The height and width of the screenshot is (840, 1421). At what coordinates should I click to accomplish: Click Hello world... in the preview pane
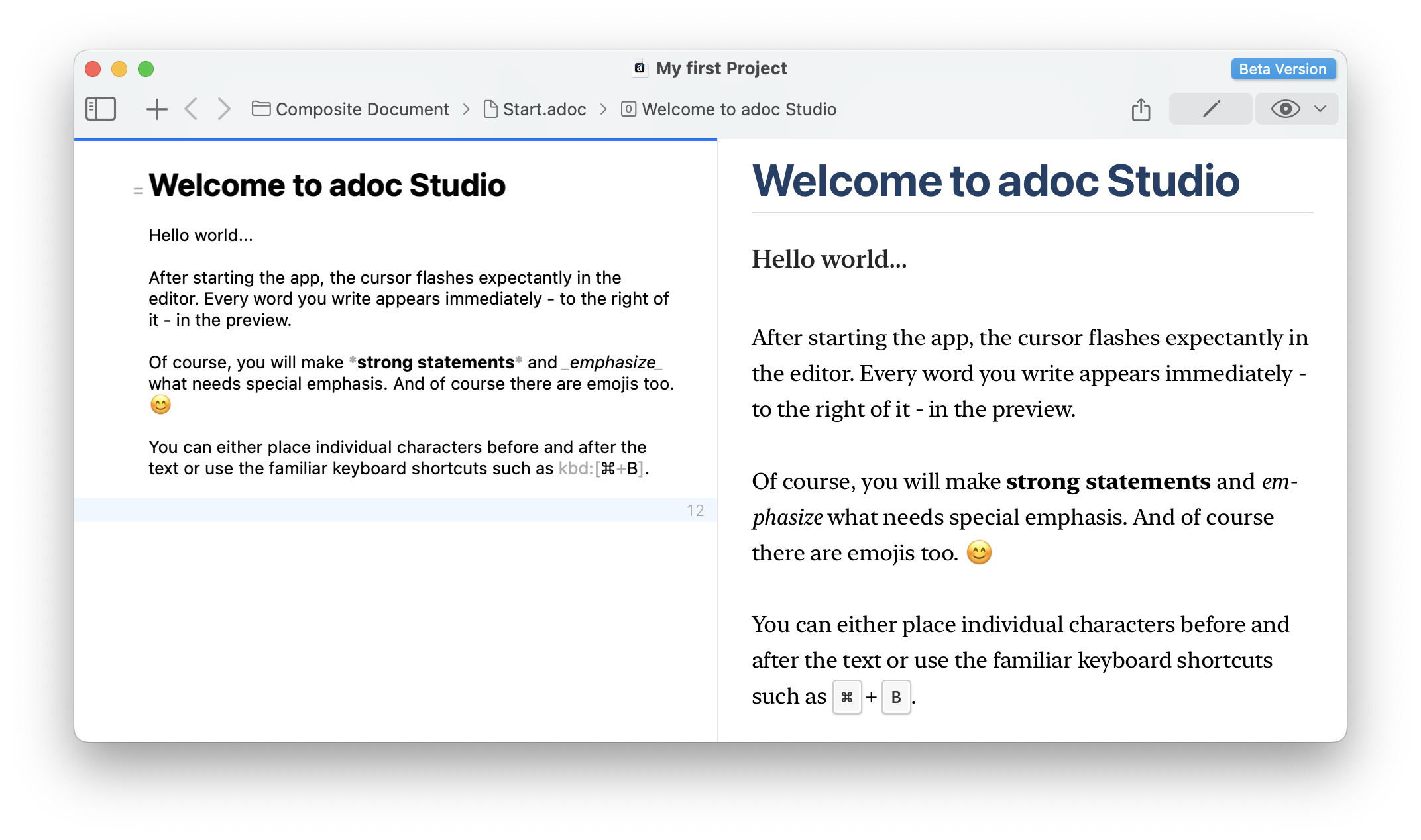[828, 259]
